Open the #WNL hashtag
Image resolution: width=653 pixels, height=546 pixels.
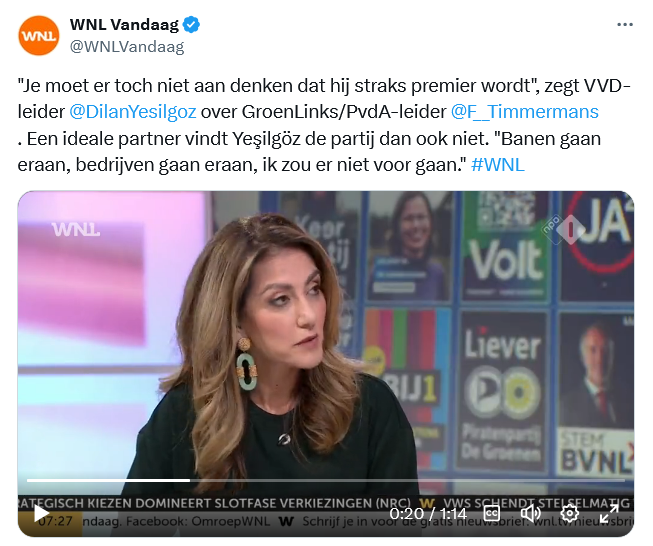498,165
